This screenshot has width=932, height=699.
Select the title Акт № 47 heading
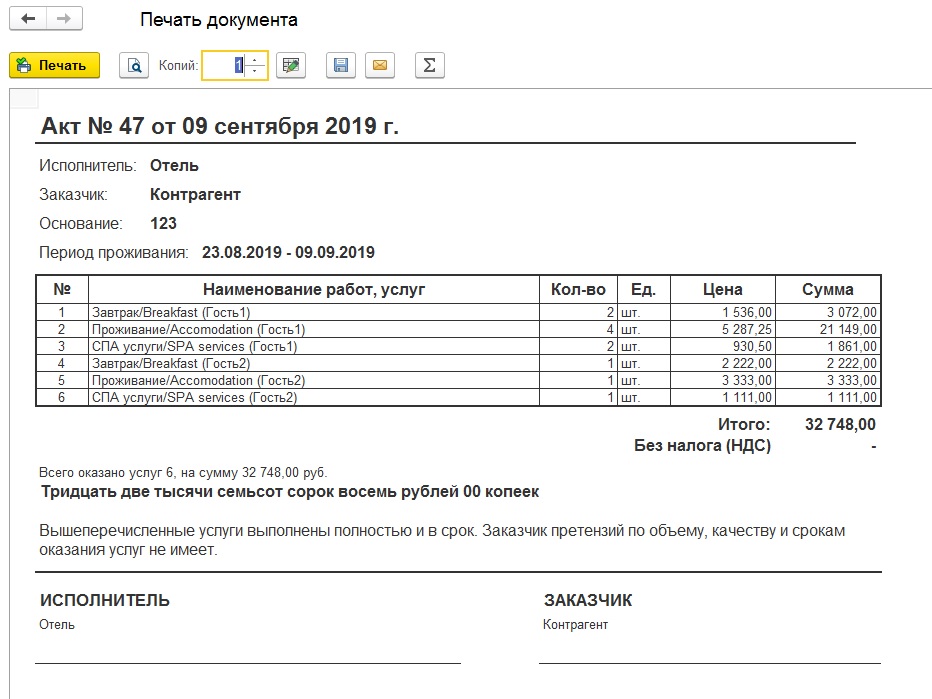click(x=219, y=126)
